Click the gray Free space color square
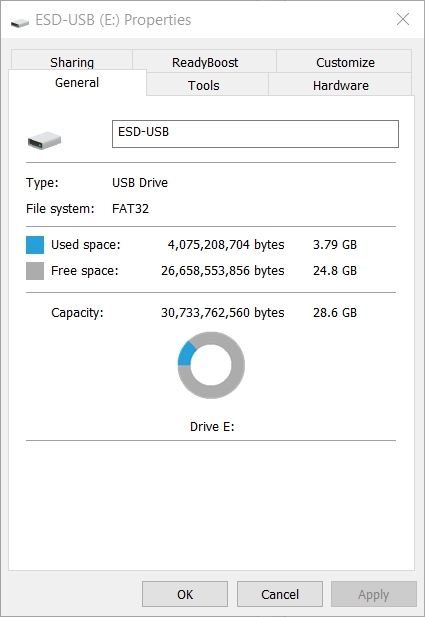This screenshot has height=617, width=425. tap(35, 271)
